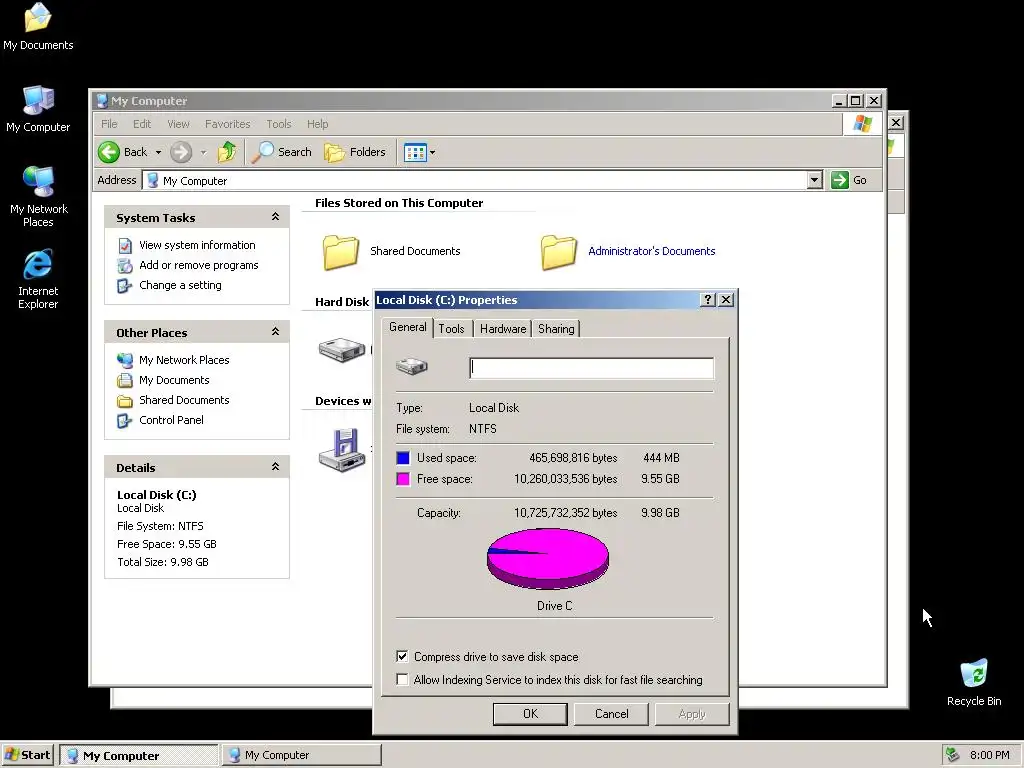Select the Shared Documents folder icon
Viewport: 1024px width, 768px height.
click(340, 252)
